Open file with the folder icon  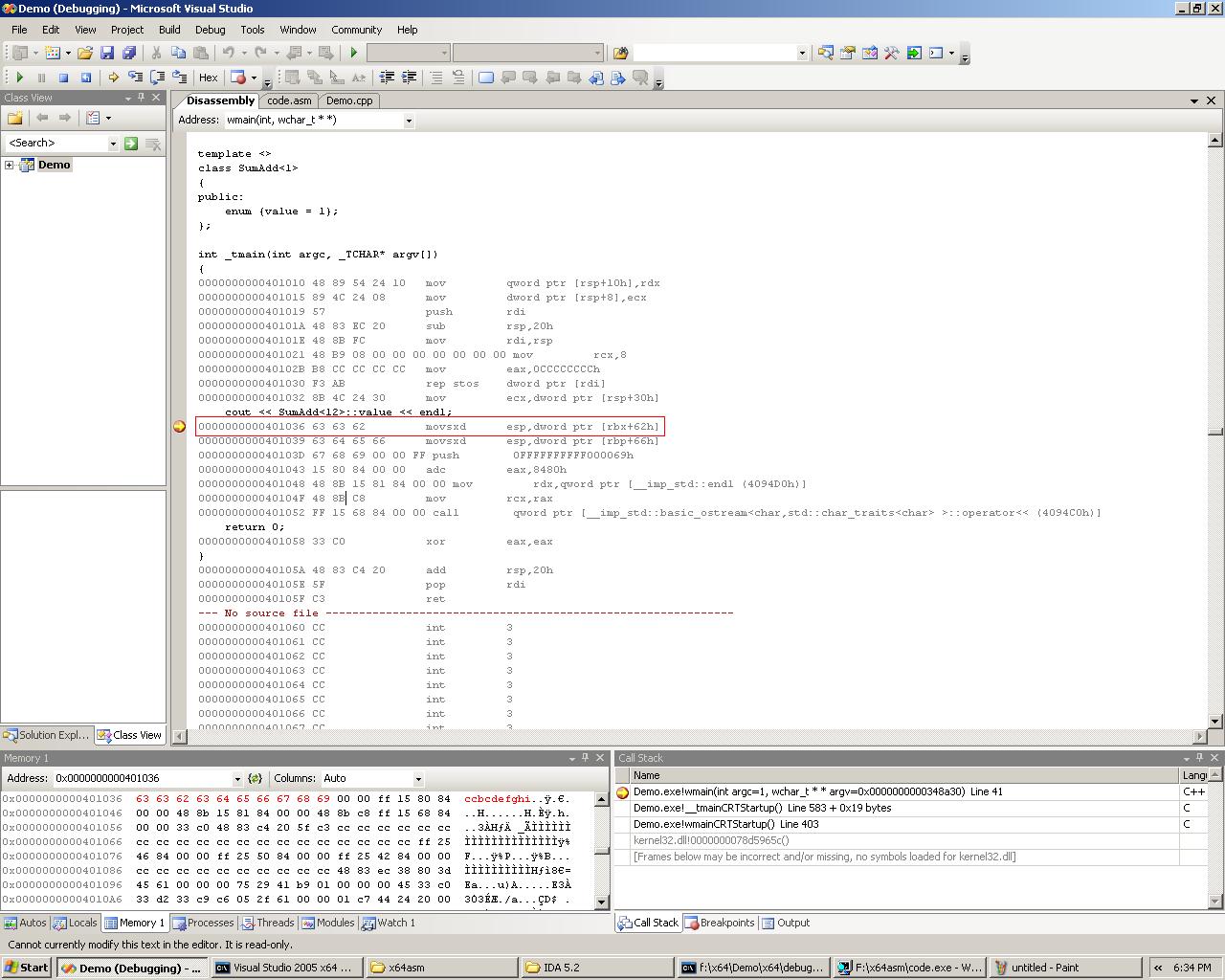coord(85,53)
